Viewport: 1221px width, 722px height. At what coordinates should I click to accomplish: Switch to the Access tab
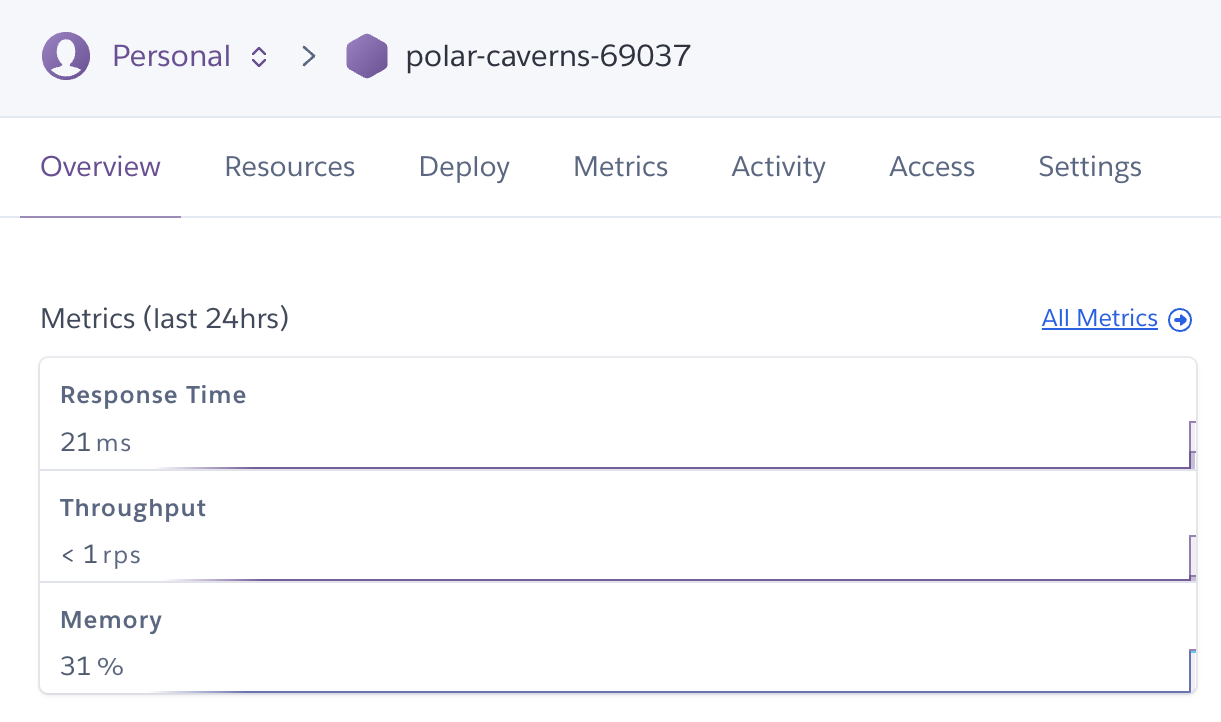[x=931, y=167]
